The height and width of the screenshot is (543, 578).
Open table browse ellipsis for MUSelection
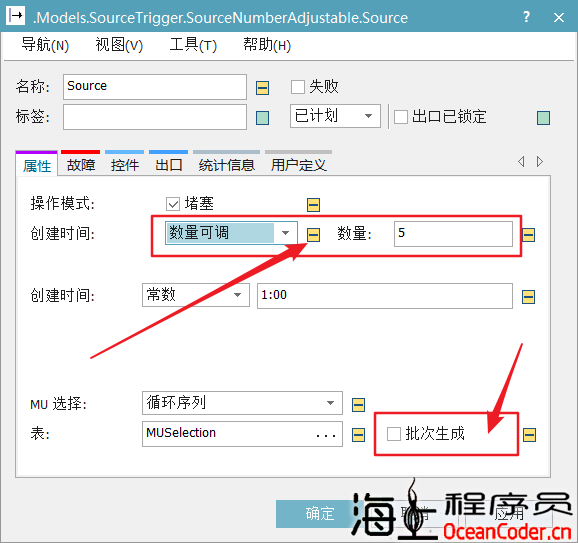click(325, 435)
